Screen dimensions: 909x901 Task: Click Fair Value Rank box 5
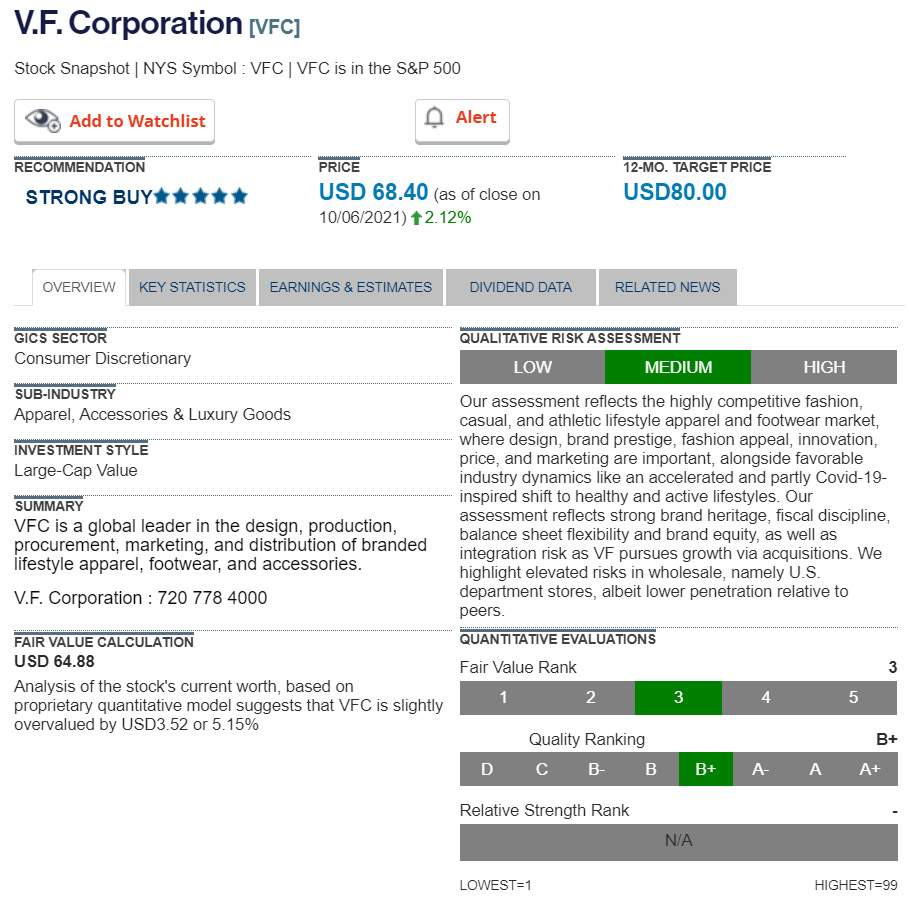(853, 698)
